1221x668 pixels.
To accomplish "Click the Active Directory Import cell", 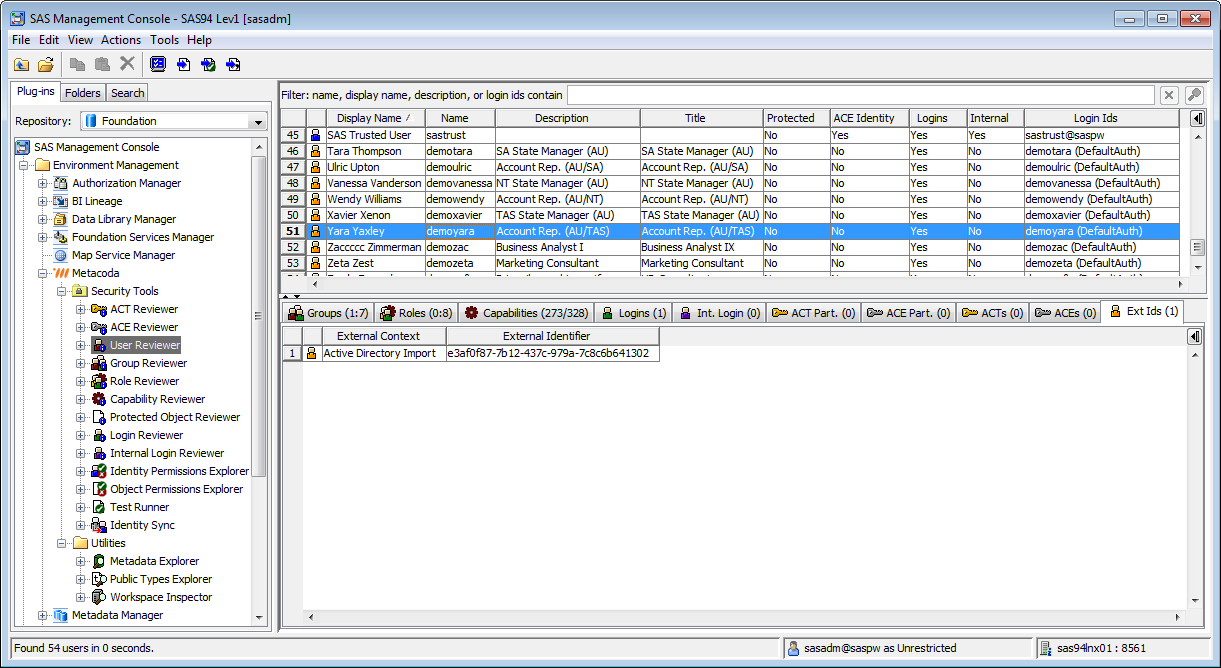I will (384, 353).
